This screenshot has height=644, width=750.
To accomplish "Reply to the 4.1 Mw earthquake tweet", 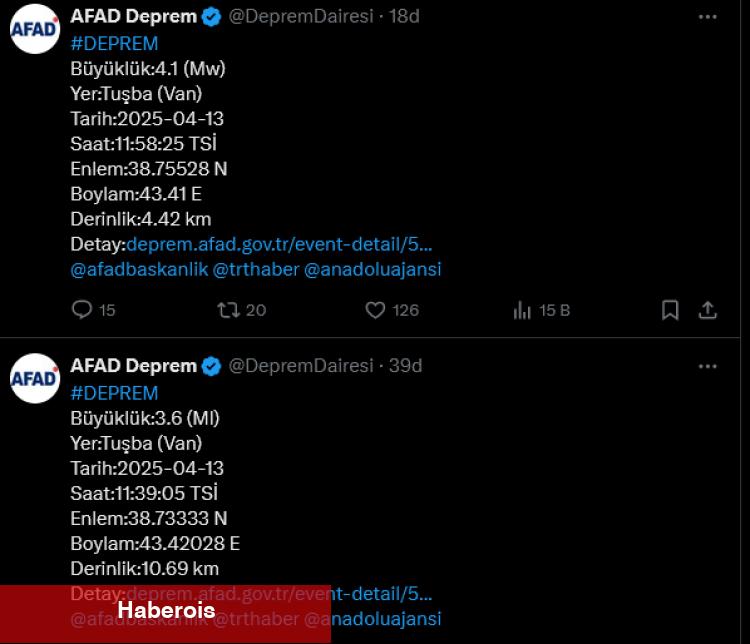I will coord(82,310).
